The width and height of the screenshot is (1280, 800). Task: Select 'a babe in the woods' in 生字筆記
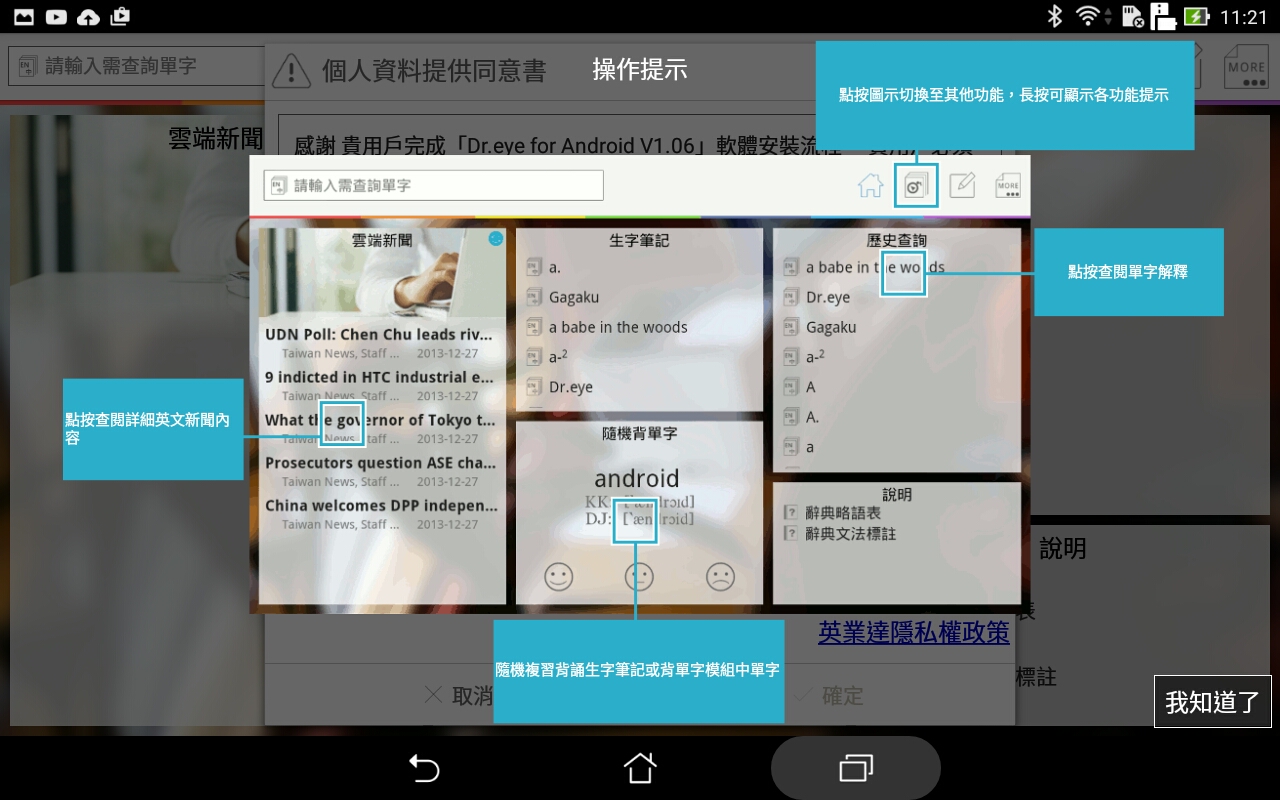[618, 327]
